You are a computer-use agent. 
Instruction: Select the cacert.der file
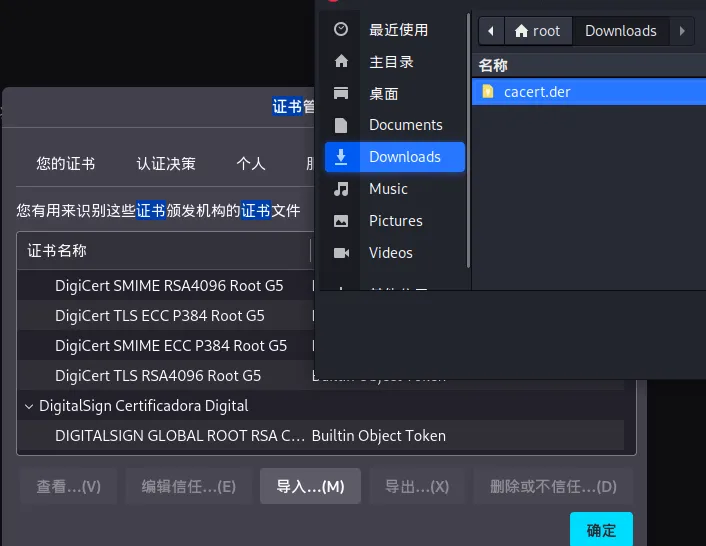(589, 92)
